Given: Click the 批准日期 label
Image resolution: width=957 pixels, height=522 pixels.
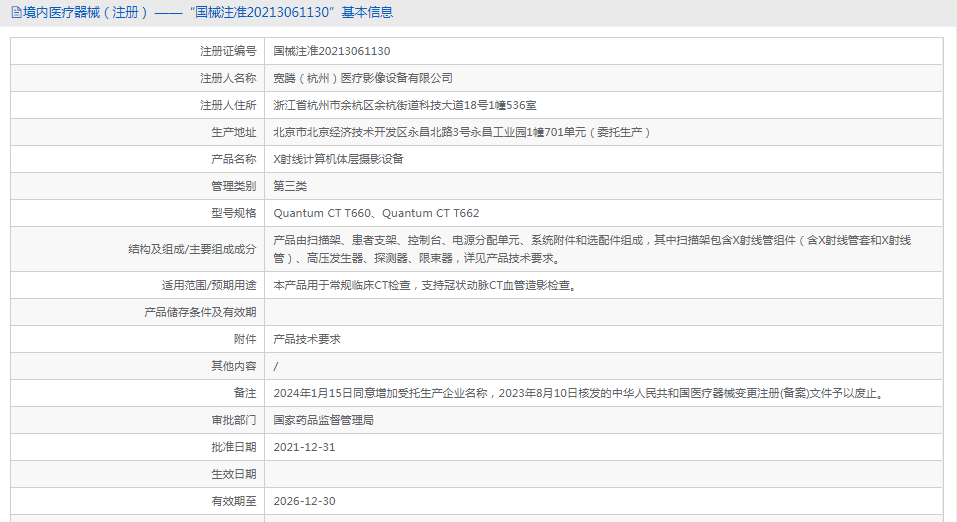Looking at the screenshot, I should click(234, 447).
